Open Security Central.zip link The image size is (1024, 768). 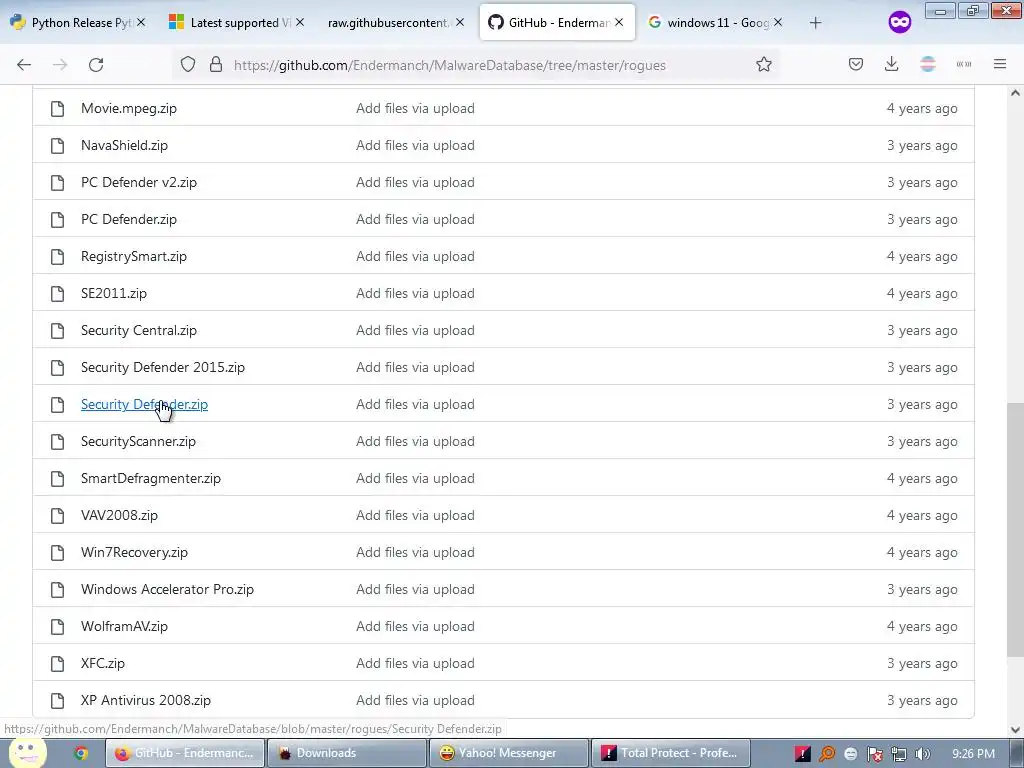(138, 330)
